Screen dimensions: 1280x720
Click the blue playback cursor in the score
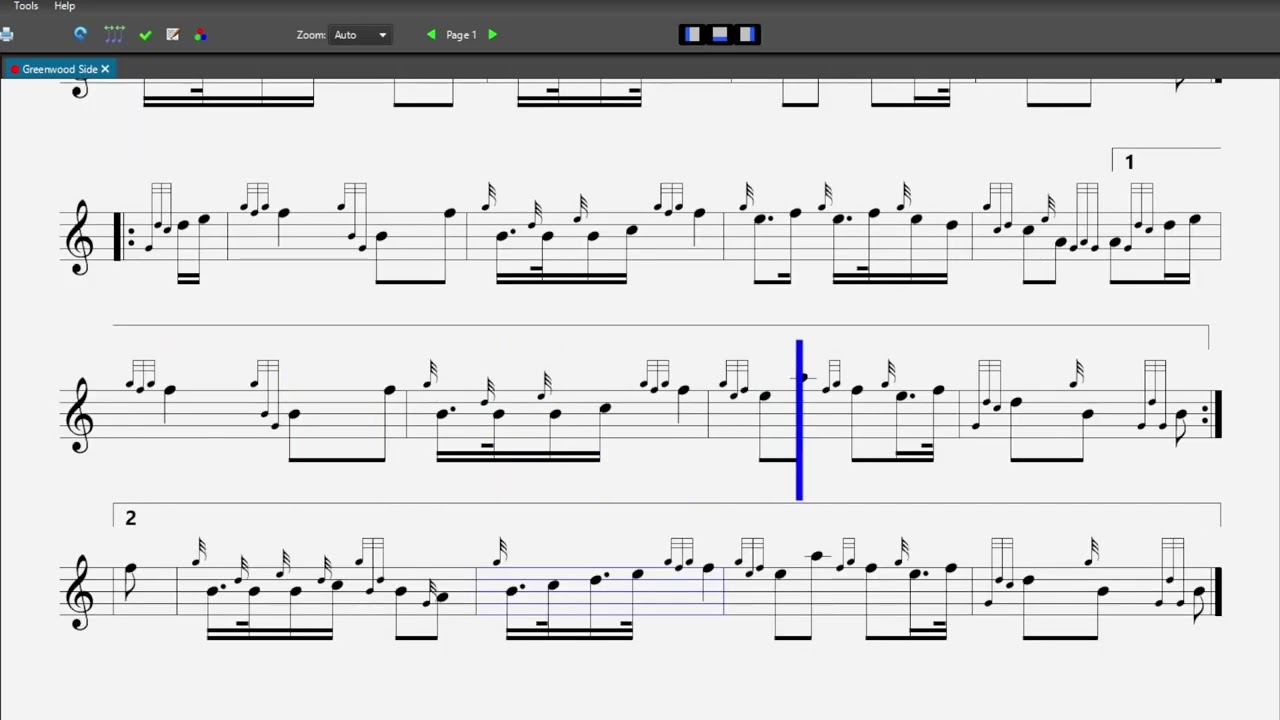pos(799,420)
